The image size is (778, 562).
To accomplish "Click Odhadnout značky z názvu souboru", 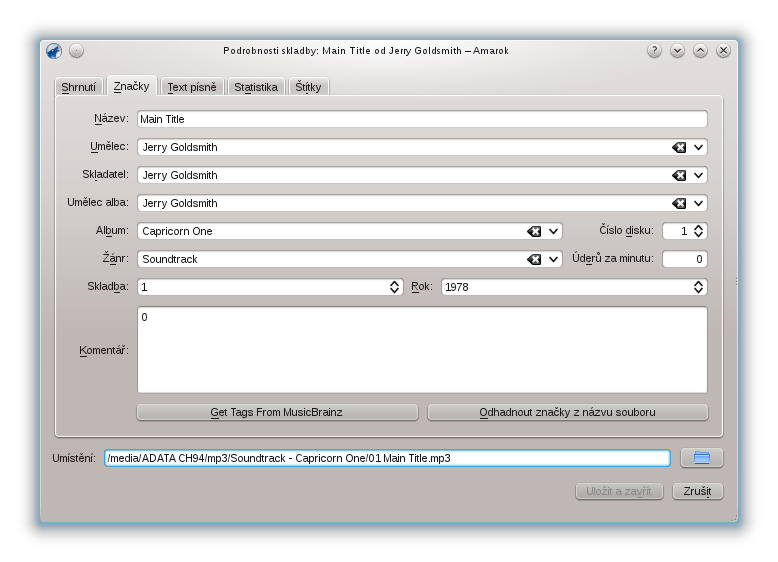I will [x=568, y=412].
